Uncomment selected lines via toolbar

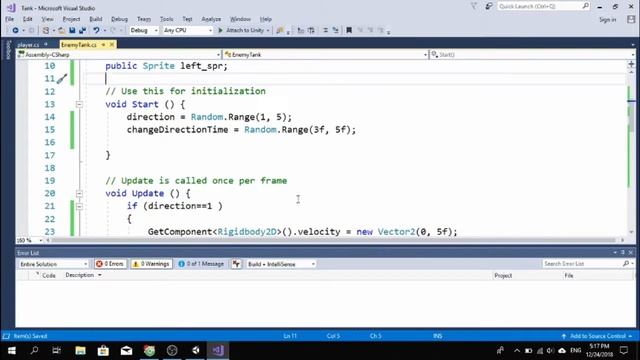[x=336, y=30]
